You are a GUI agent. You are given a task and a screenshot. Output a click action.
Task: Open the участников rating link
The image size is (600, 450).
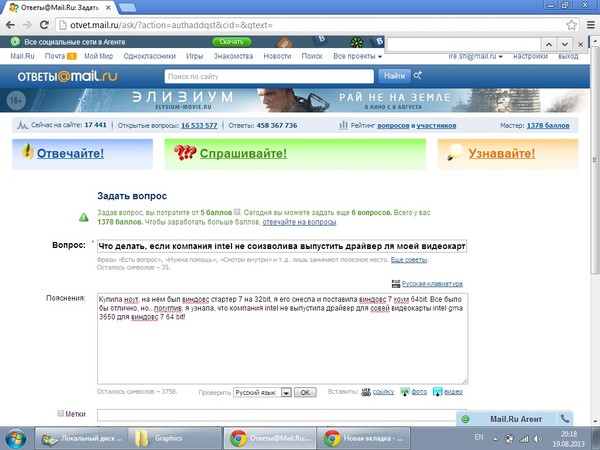(436, 126)
